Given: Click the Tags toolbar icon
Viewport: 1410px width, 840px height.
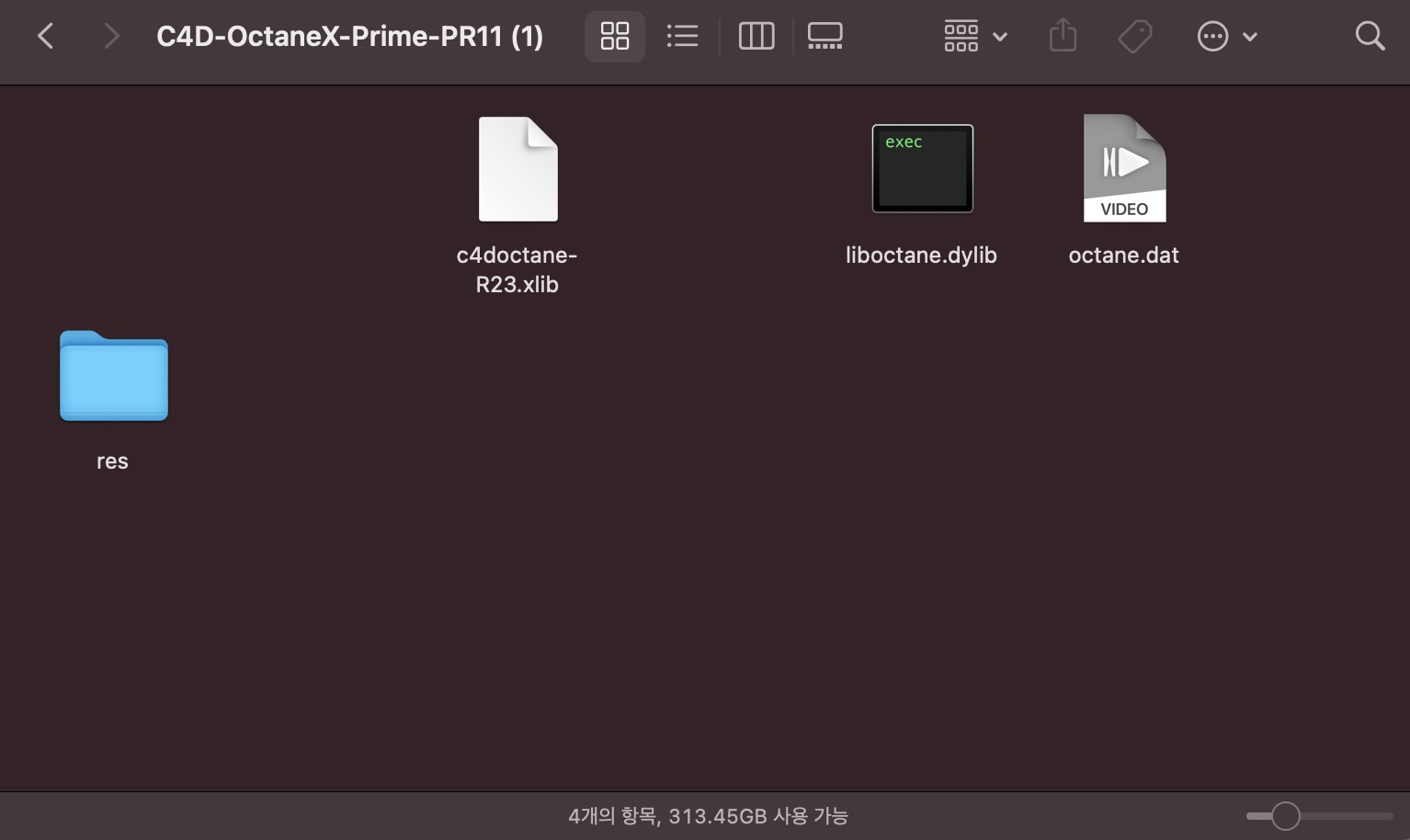Looking at the screenshot, I should point(1135,37).
